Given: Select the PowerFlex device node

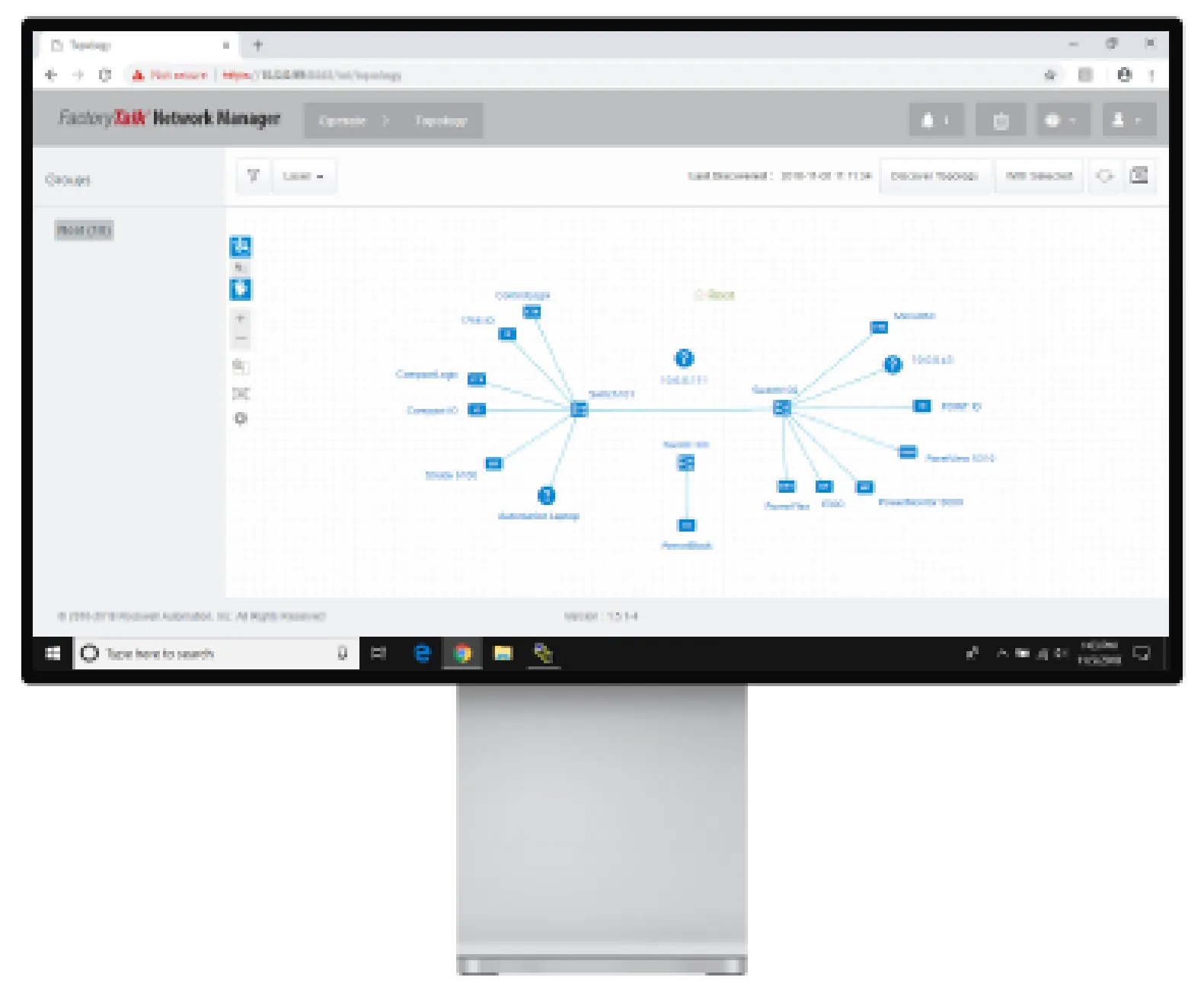Looking at the screenshot, I should tap(787, 487).
